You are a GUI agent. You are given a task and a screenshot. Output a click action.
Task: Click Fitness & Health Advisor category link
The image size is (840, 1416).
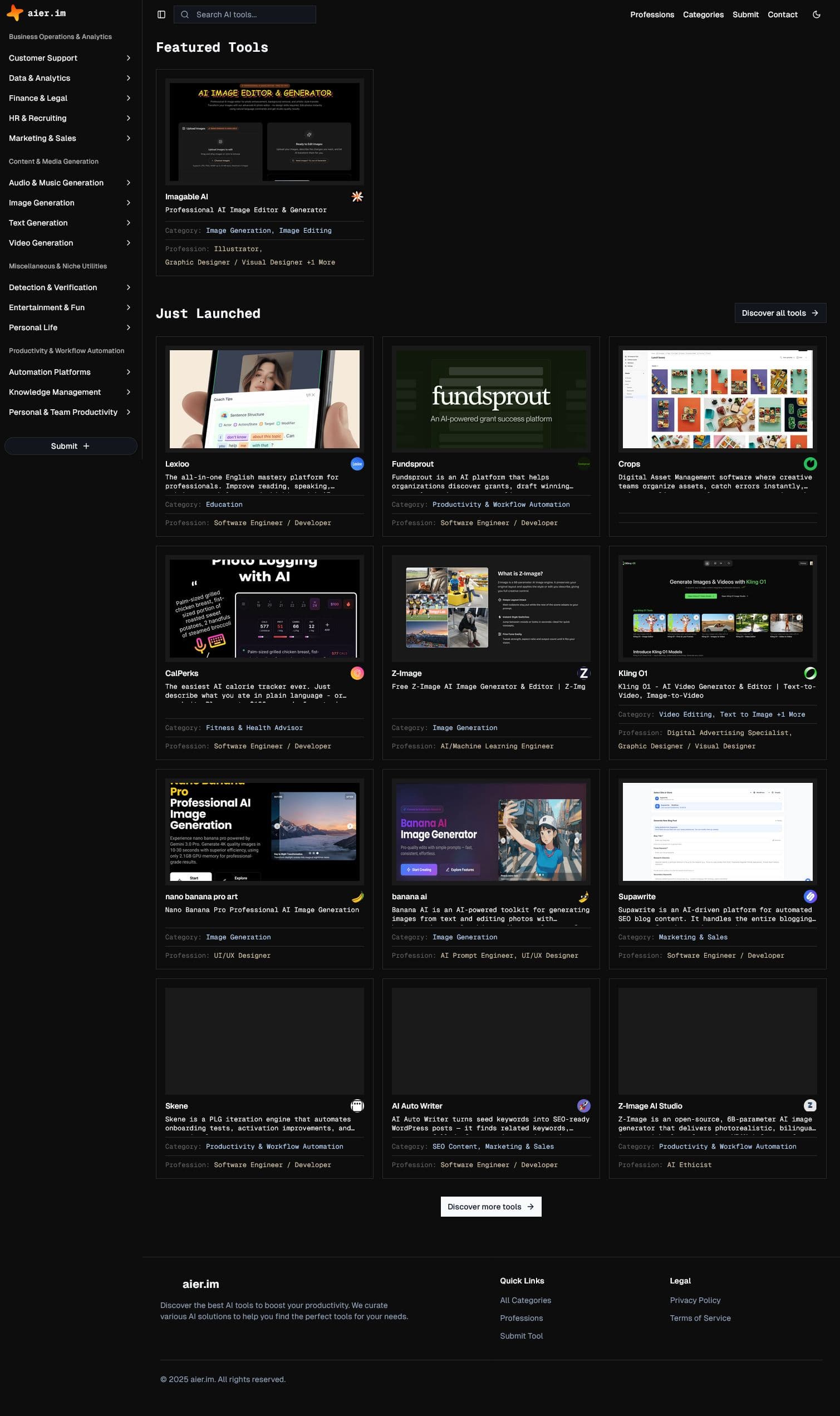click(254, 728)
